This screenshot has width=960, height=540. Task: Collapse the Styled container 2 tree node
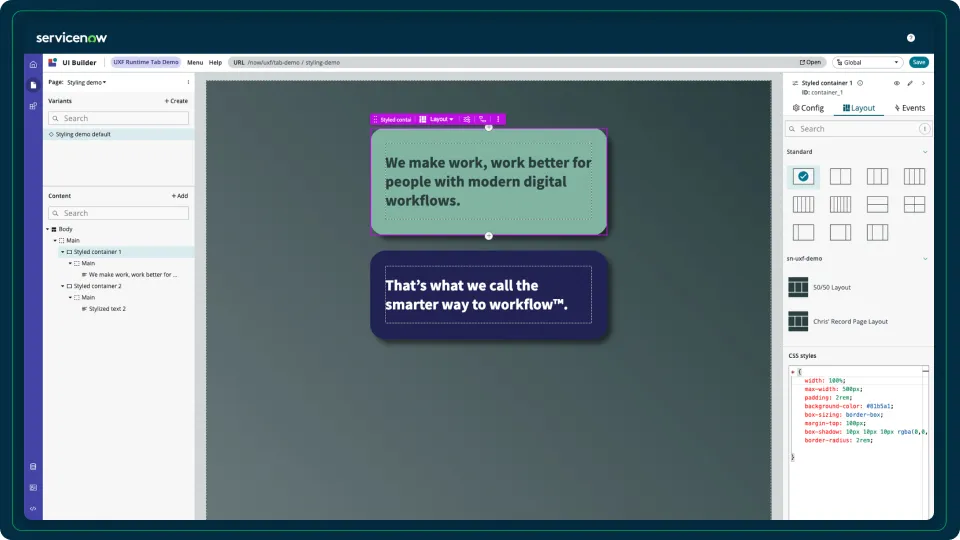click(x=62, y=286)
